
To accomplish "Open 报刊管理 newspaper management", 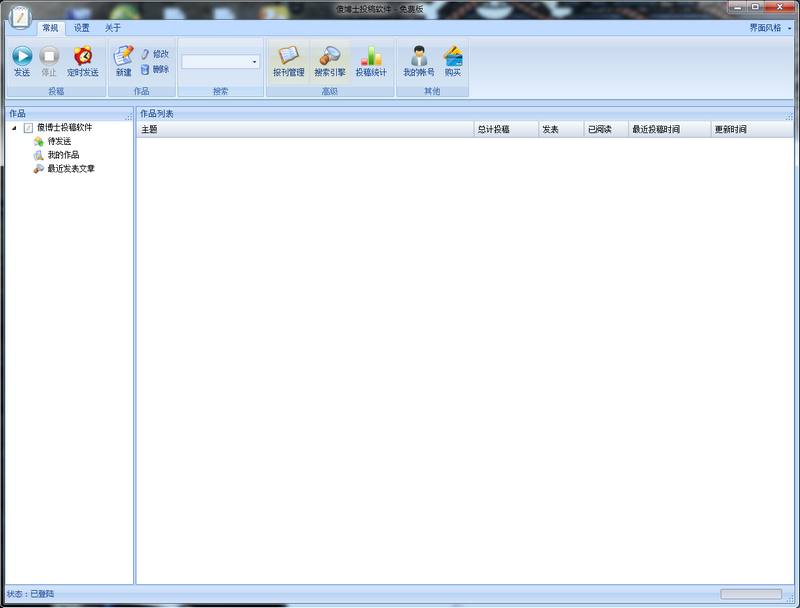I will 288,57.
